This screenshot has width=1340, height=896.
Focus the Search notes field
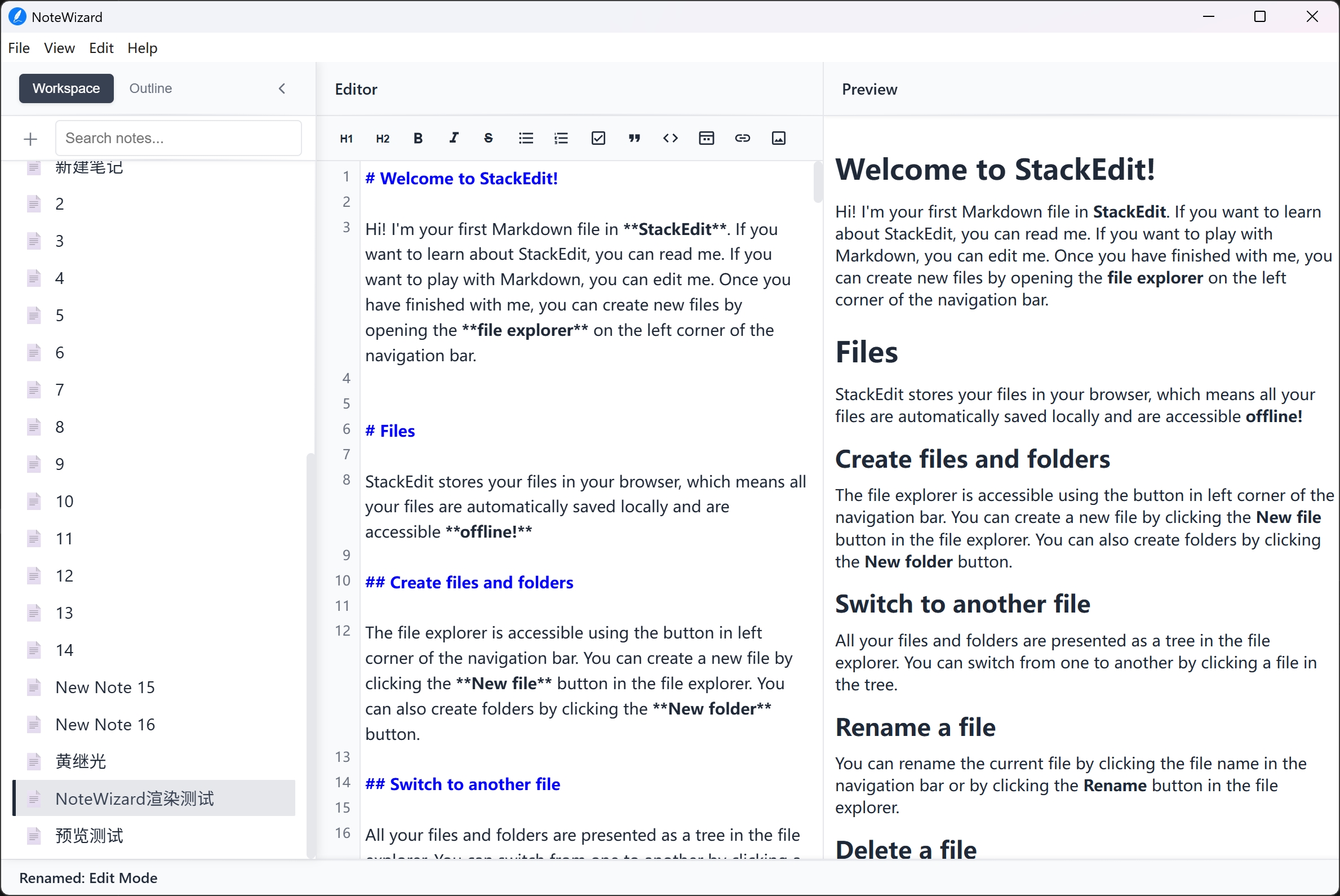click(178, 138)
